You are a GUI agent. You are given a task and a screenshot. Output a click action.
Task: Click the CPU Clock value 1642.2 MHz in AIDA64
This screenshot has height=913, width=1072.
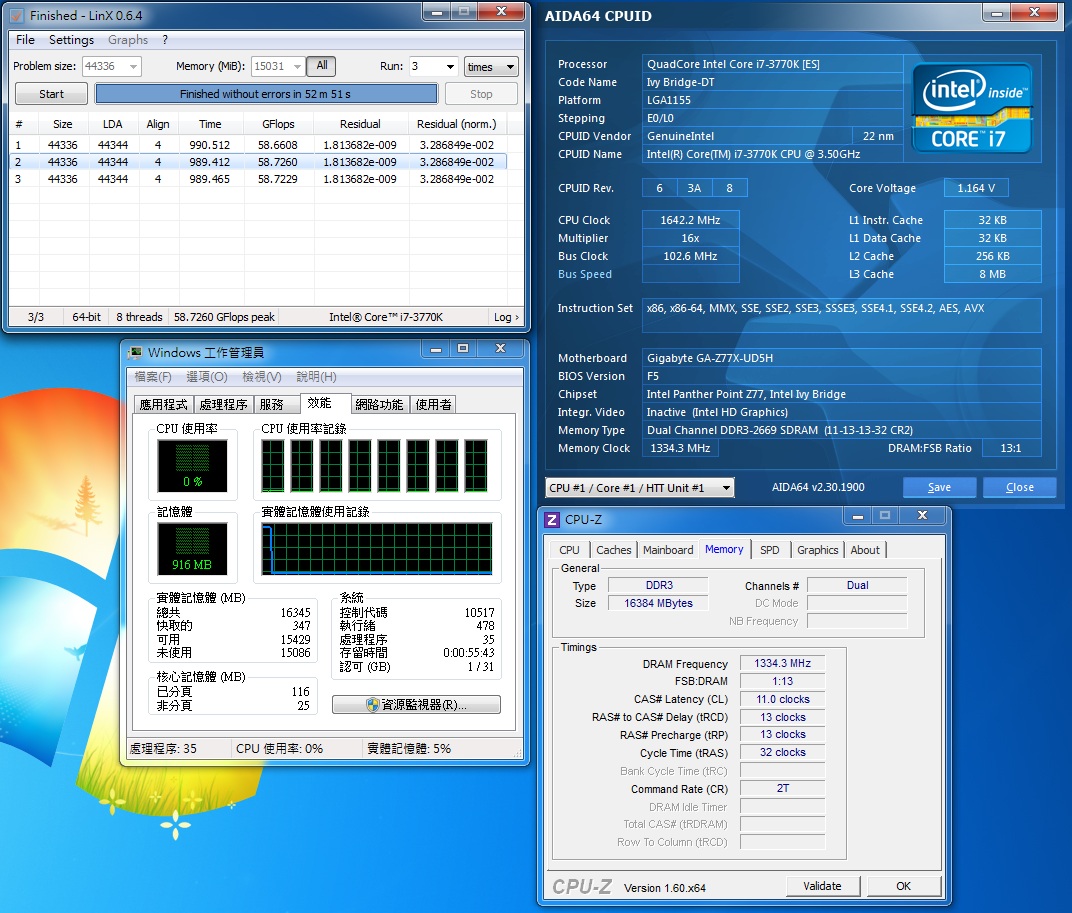[691, 220]
